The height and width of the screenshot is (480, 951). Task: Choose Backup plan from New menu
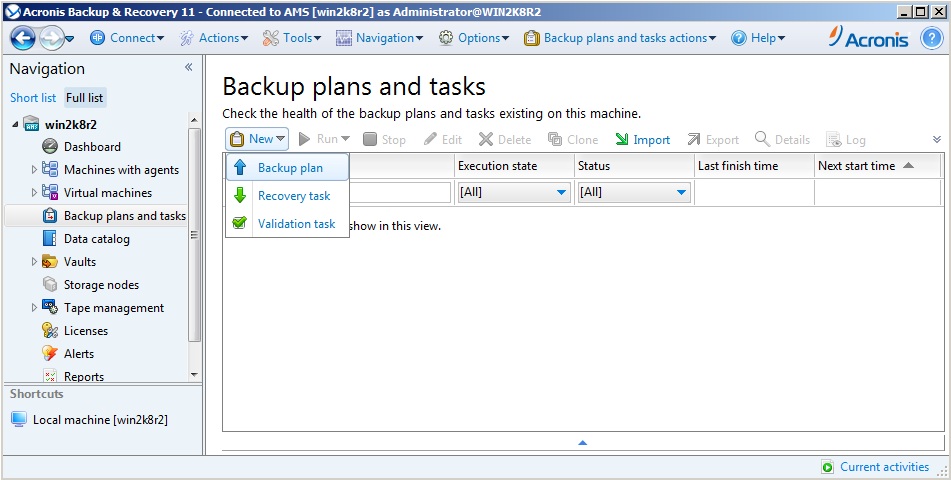pyautogui.click(x=287, y=168)
